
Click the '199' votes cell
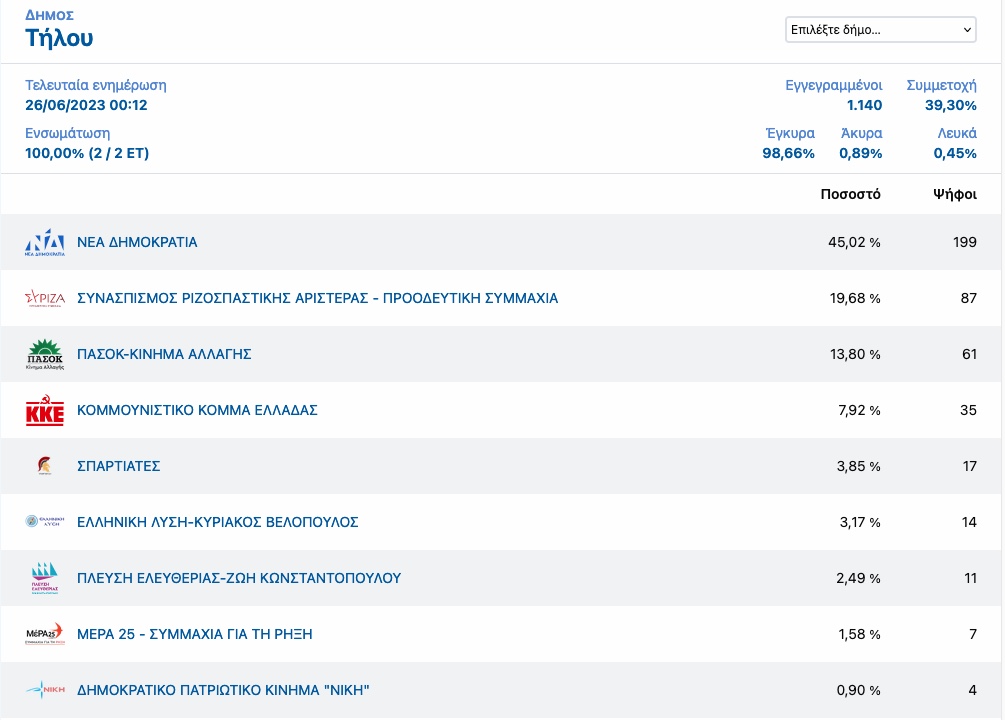coord(965,242)
